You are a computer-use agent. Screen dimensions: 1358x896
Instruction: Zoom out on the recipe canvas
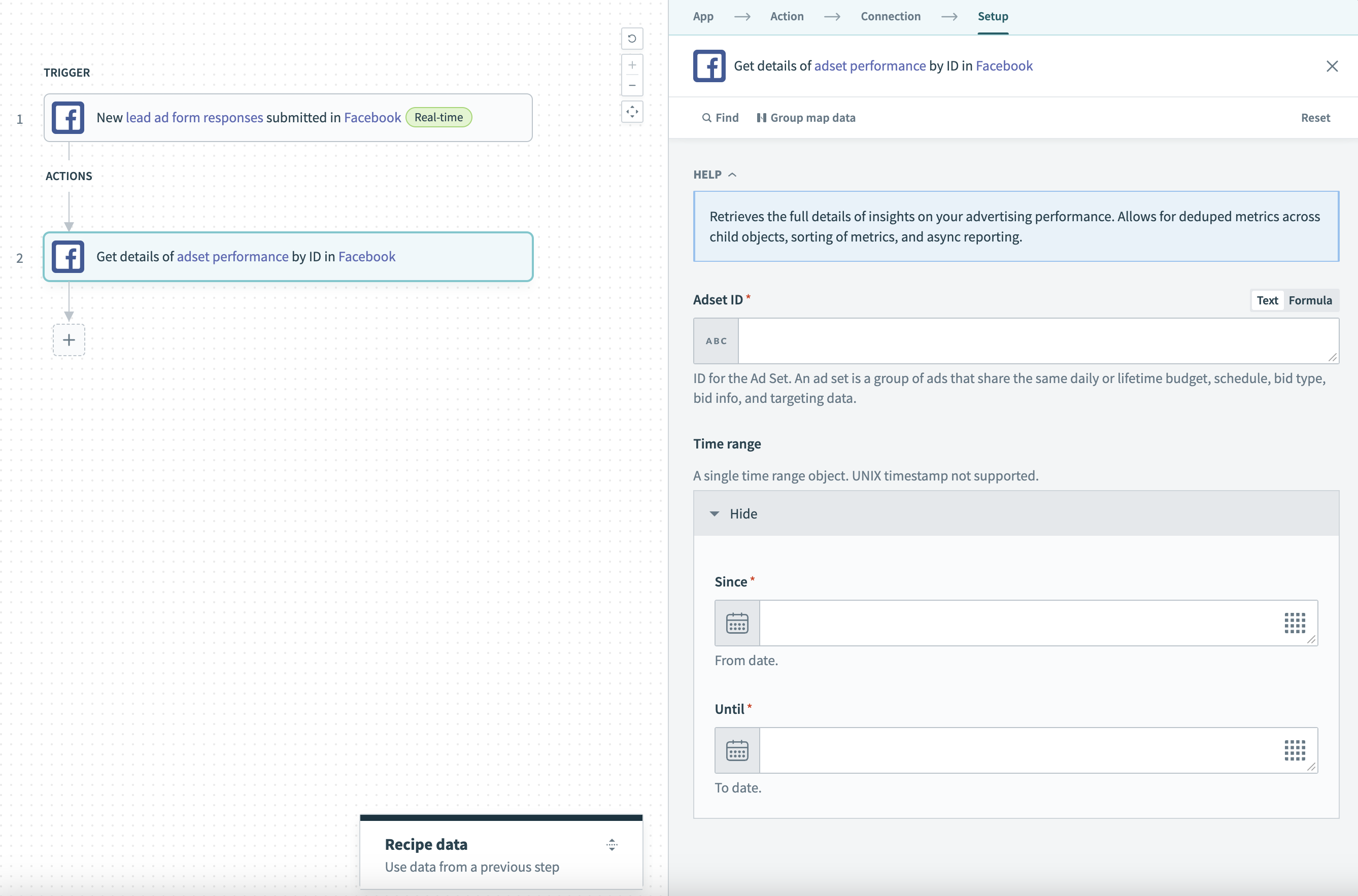(632, 85)
